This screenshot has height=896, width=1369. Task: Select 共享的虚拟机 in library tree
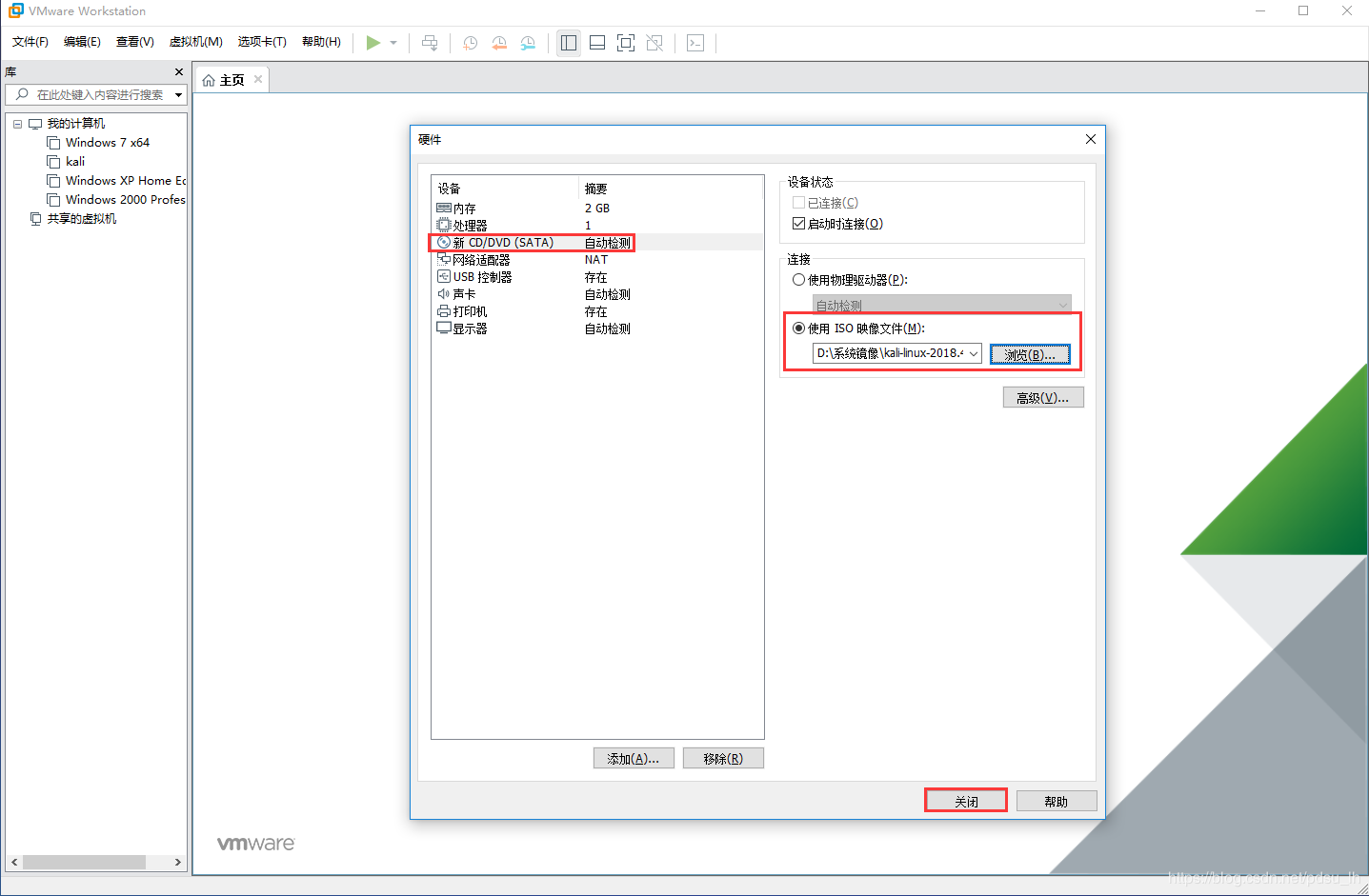(82, 219)
